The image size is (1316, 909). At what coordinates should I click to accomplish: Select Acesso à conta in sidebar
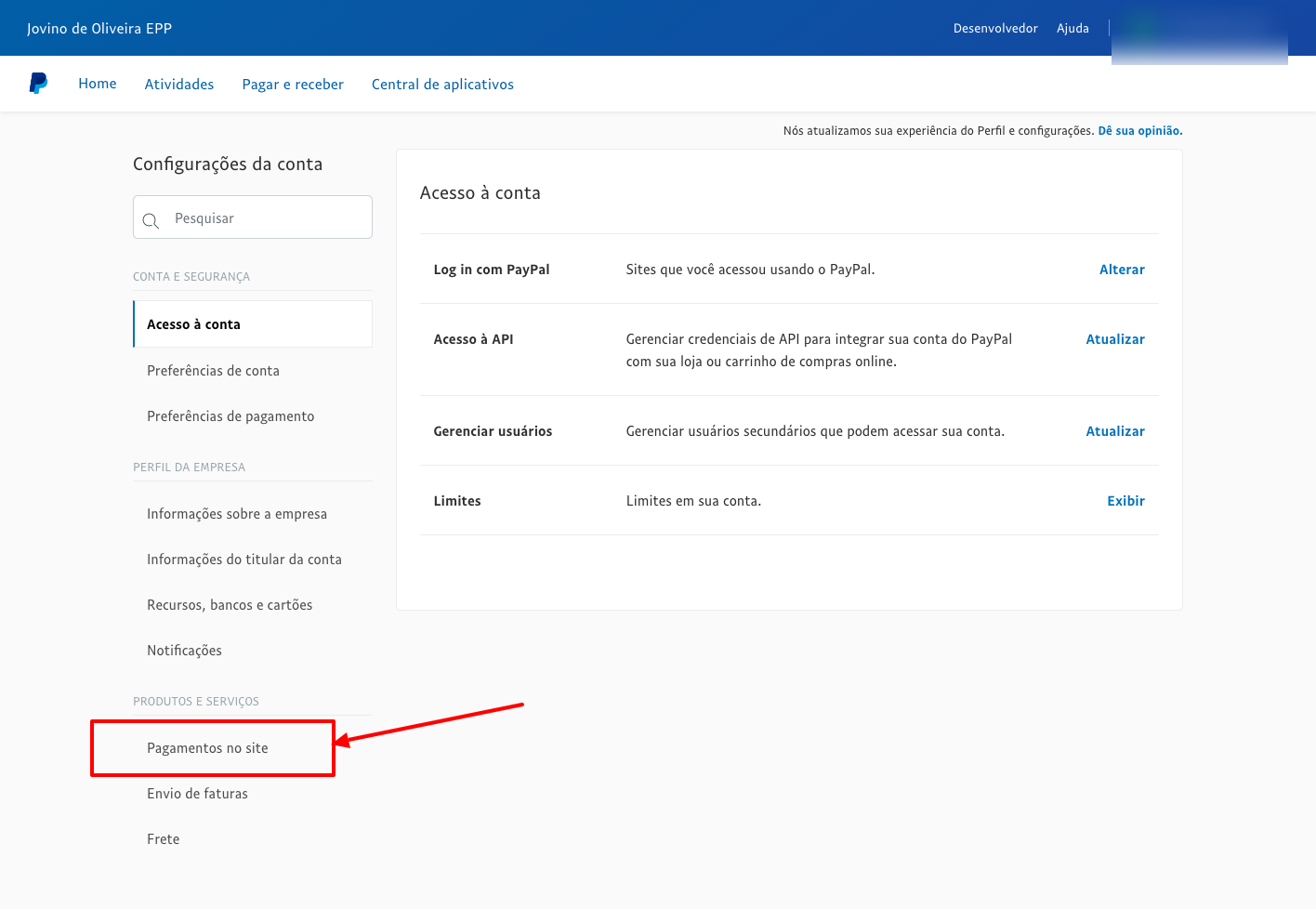click(x=193, y=324)
